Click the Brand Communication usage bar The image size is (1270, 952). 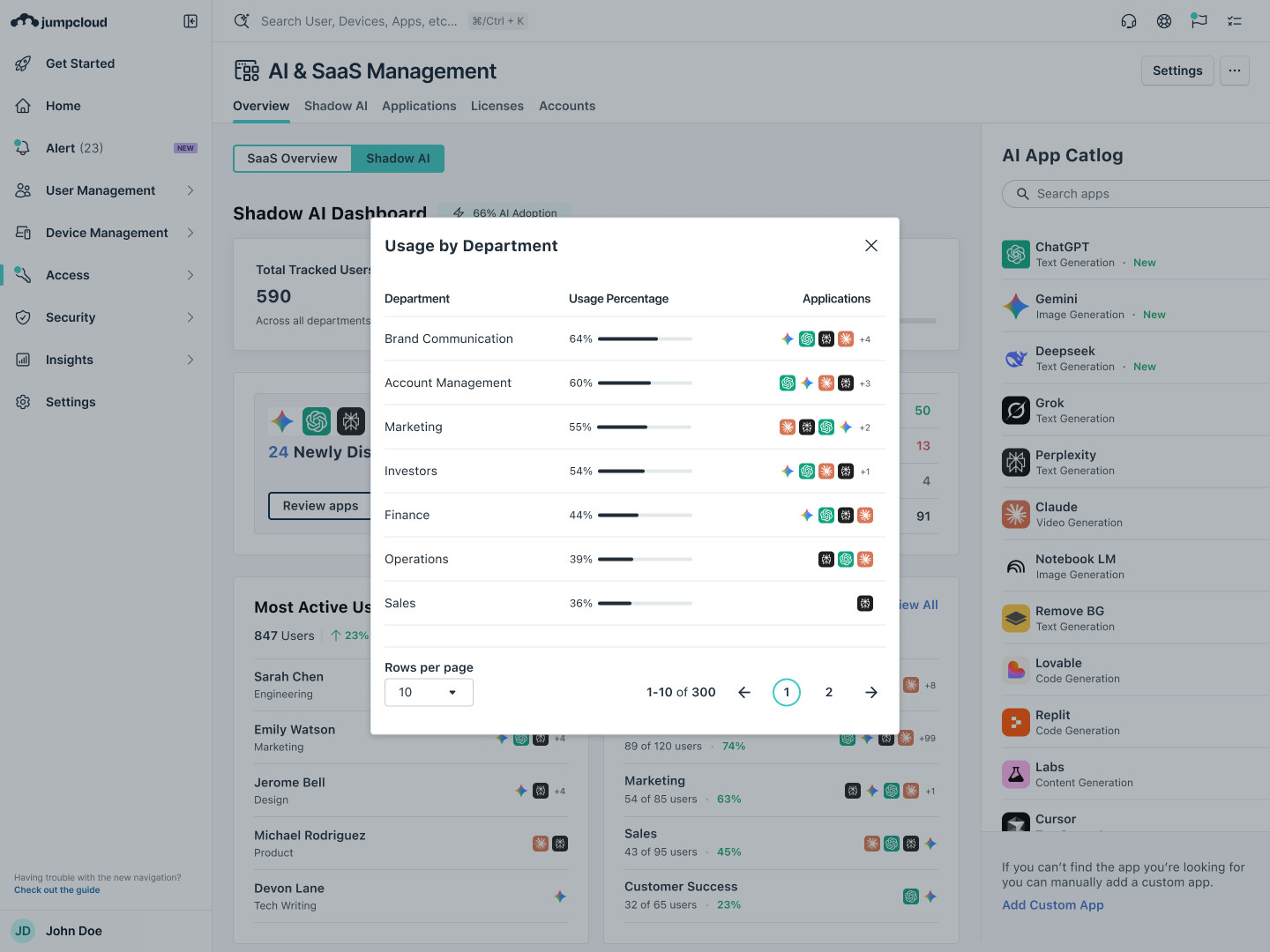[x=645, y=339]
